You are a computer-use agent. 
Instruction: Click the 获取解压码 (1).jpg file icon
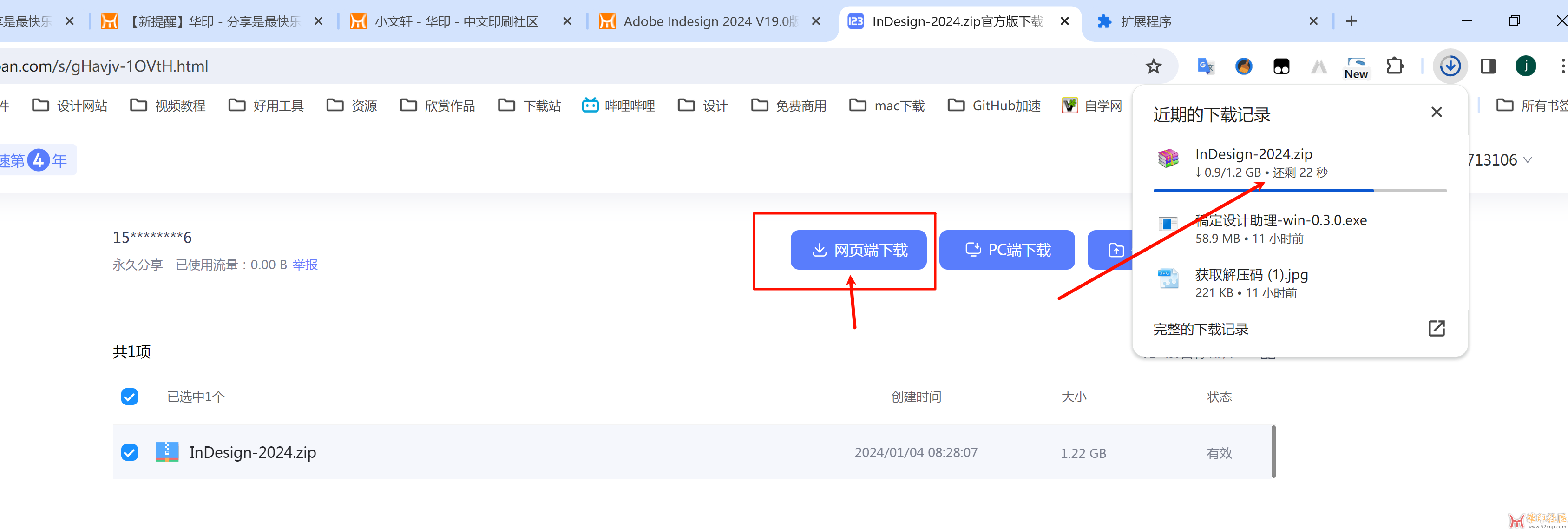(x=1168, y=278)
